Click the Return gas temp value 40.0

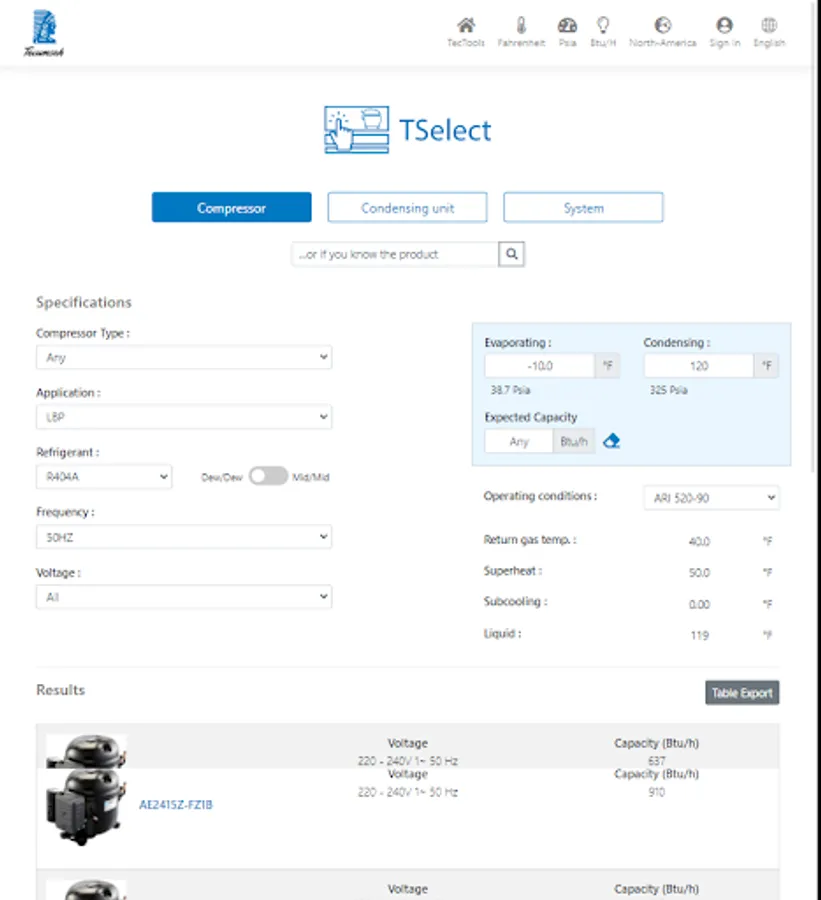[699, 541]
